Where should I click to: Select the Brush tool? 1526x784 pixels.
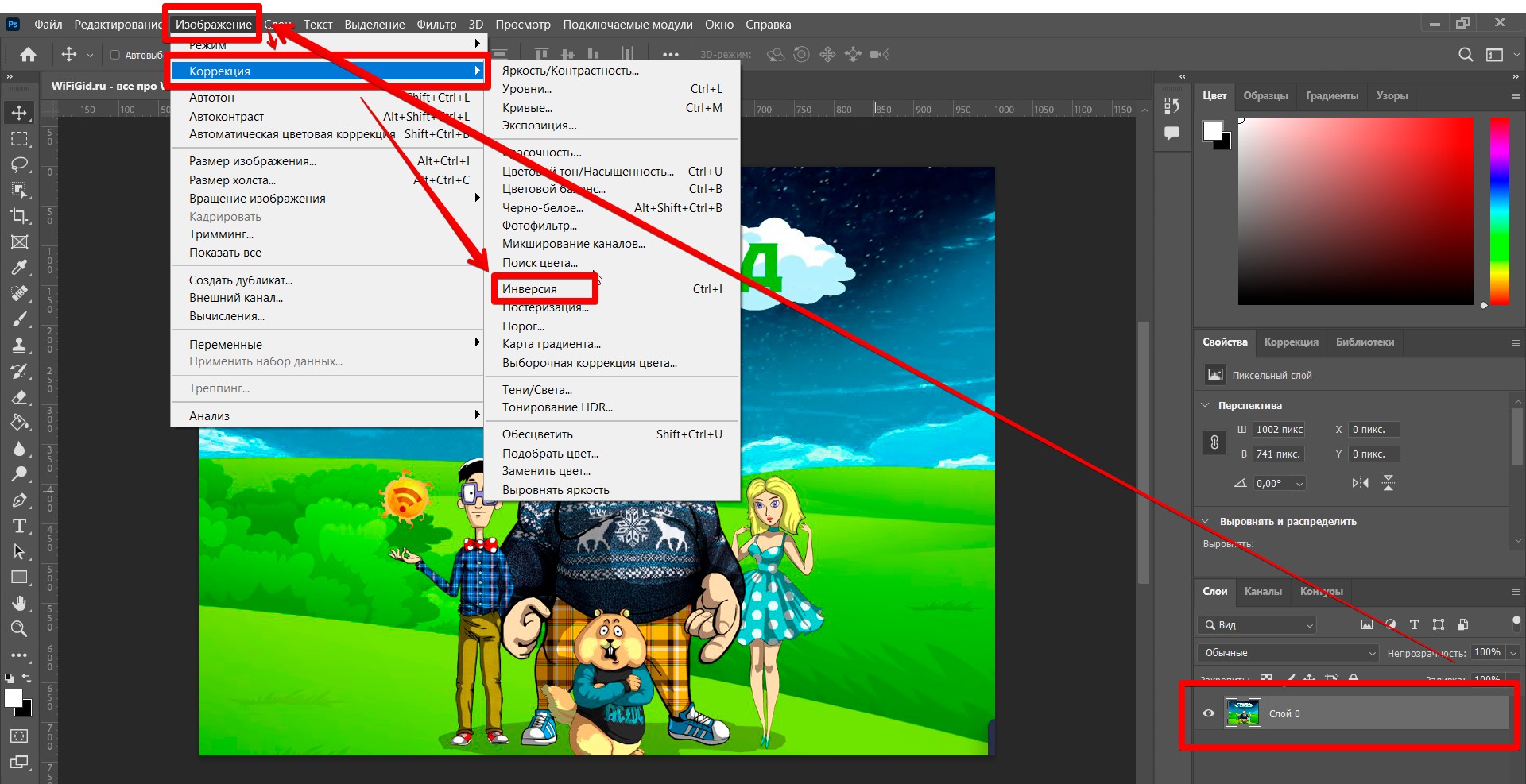[19, 319]
